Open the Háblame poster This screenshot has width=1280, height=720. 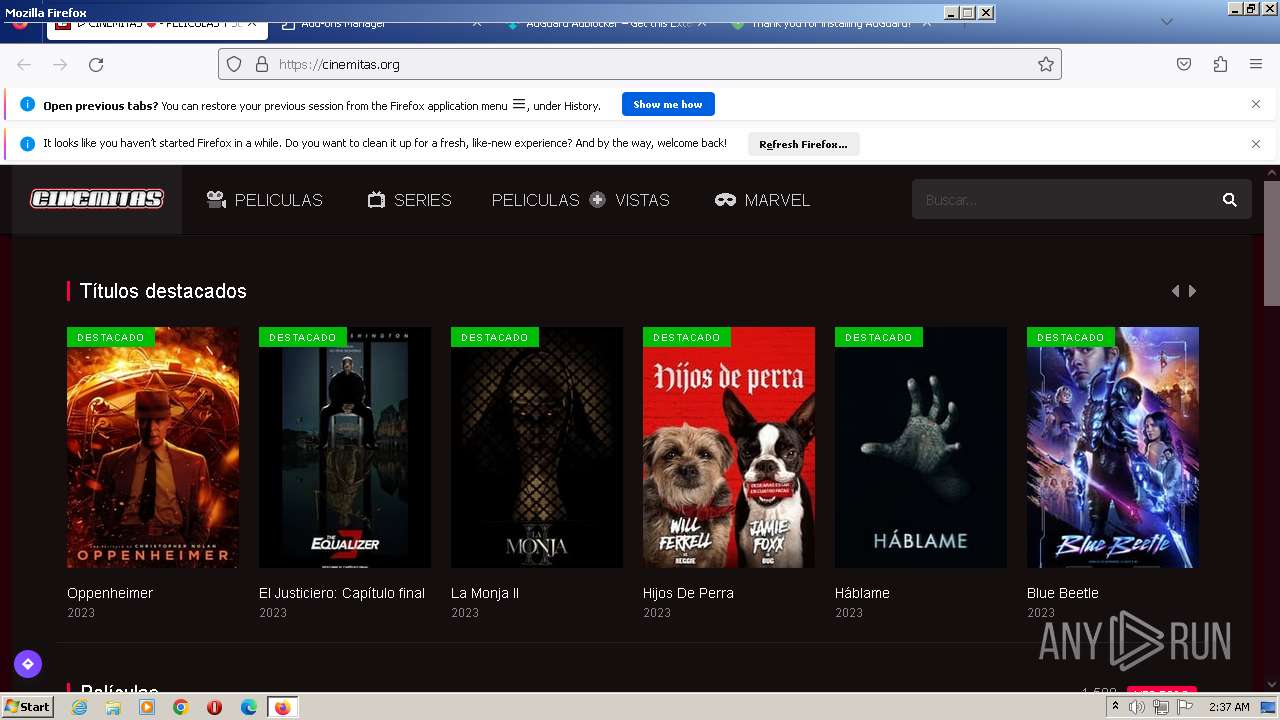point(921,447)
